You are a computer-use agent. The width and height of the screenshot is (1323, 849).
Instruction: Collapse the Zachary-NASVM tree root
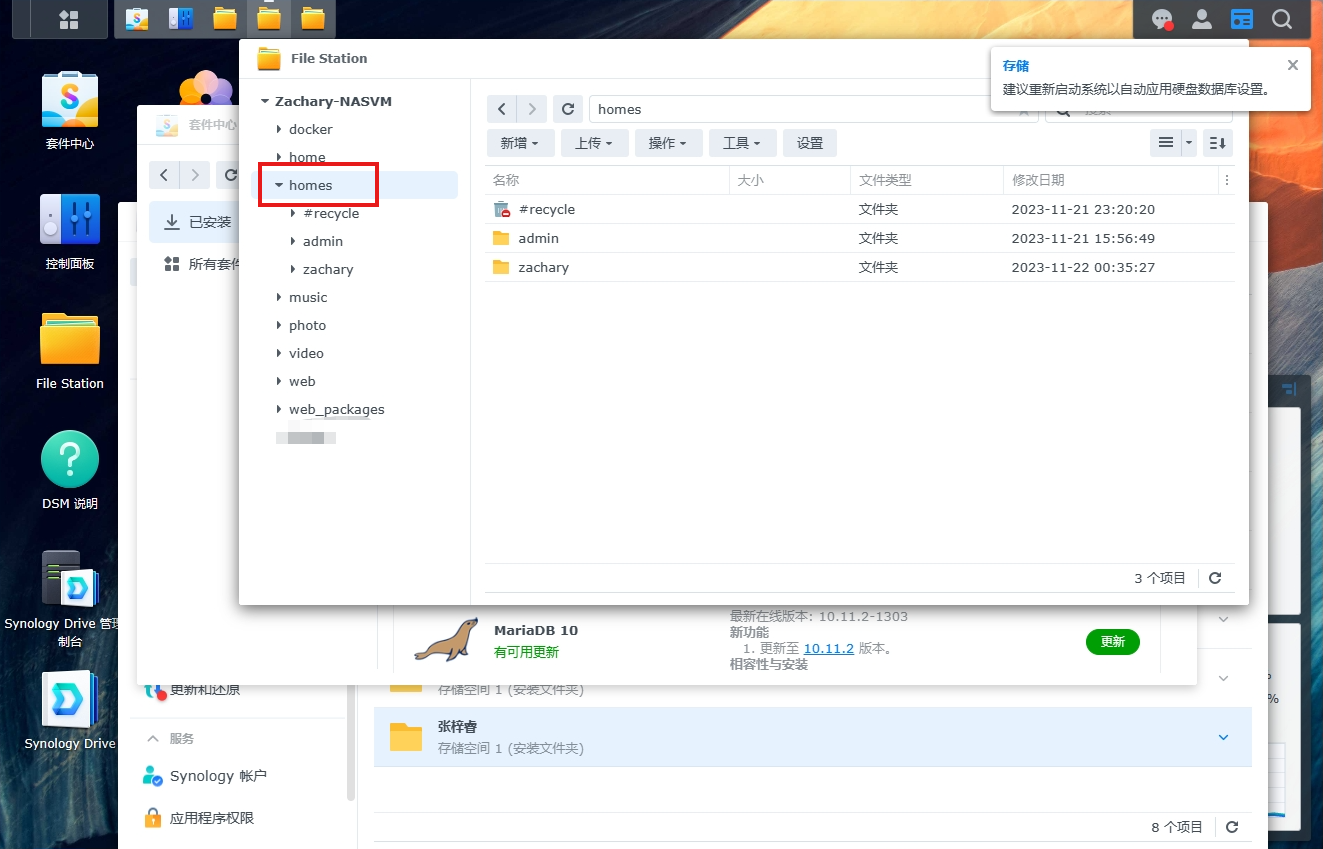click(265, 101)
